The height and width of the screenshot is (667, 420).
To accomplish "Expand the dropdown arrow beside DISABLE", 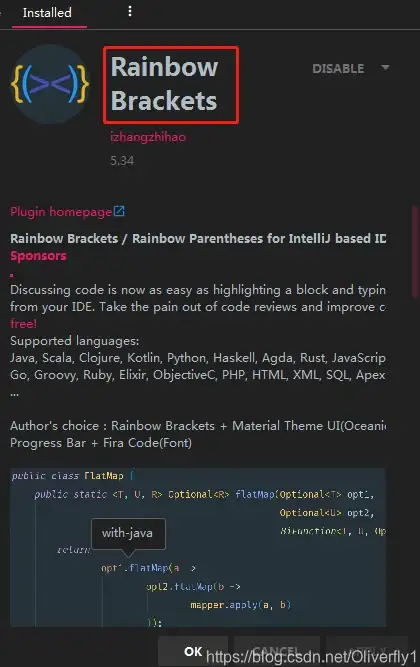I will [x=385, y=68].
